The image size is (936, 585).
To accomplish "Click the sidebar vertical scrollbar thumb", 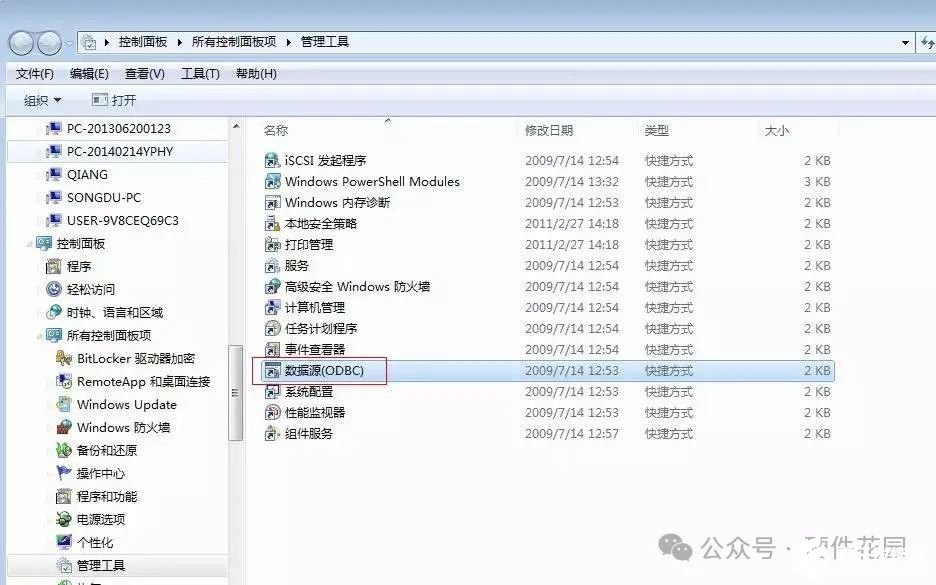I will tap(236, 393).
